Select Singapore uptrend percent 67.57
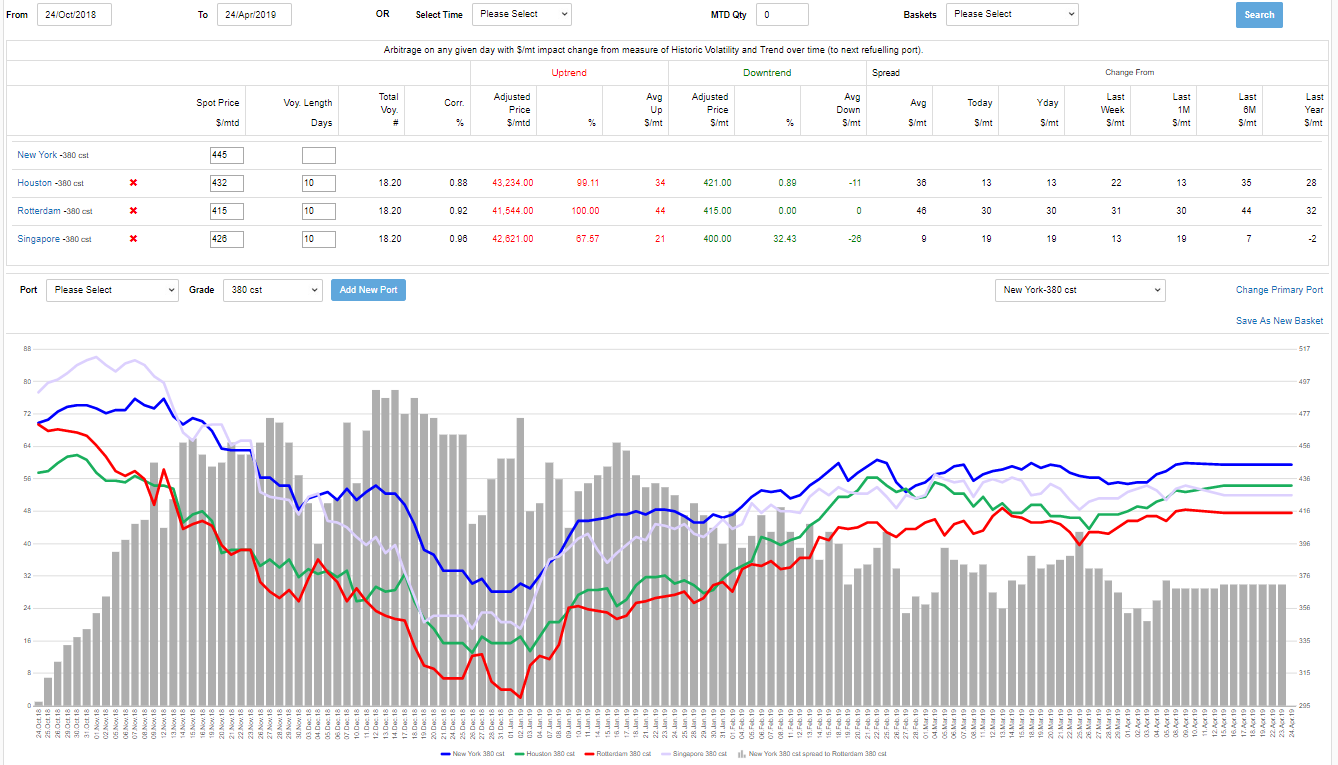This screenshot has height=765, width=1338. 588,239
